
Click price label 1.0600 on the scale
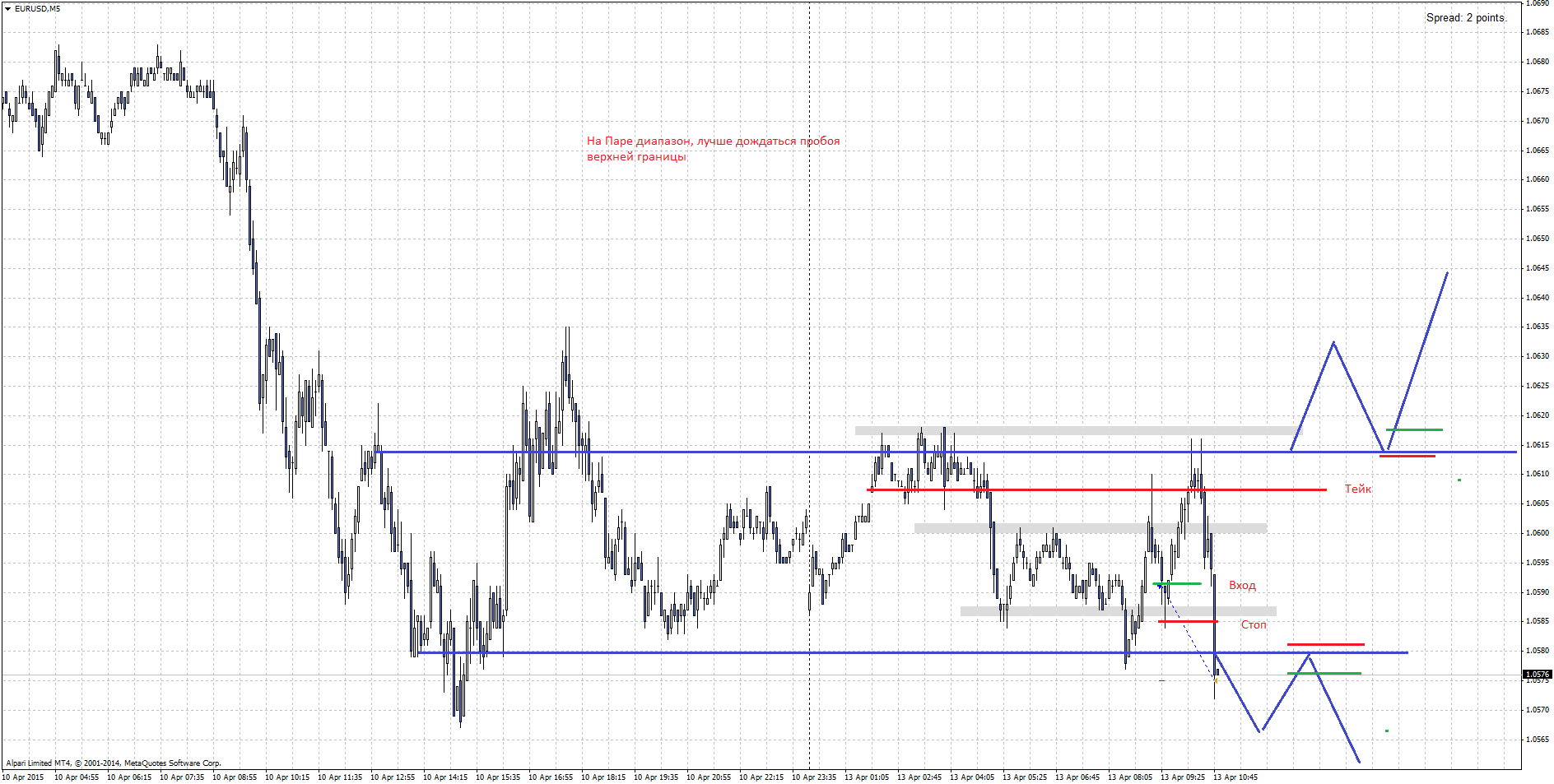(1537, 533)
